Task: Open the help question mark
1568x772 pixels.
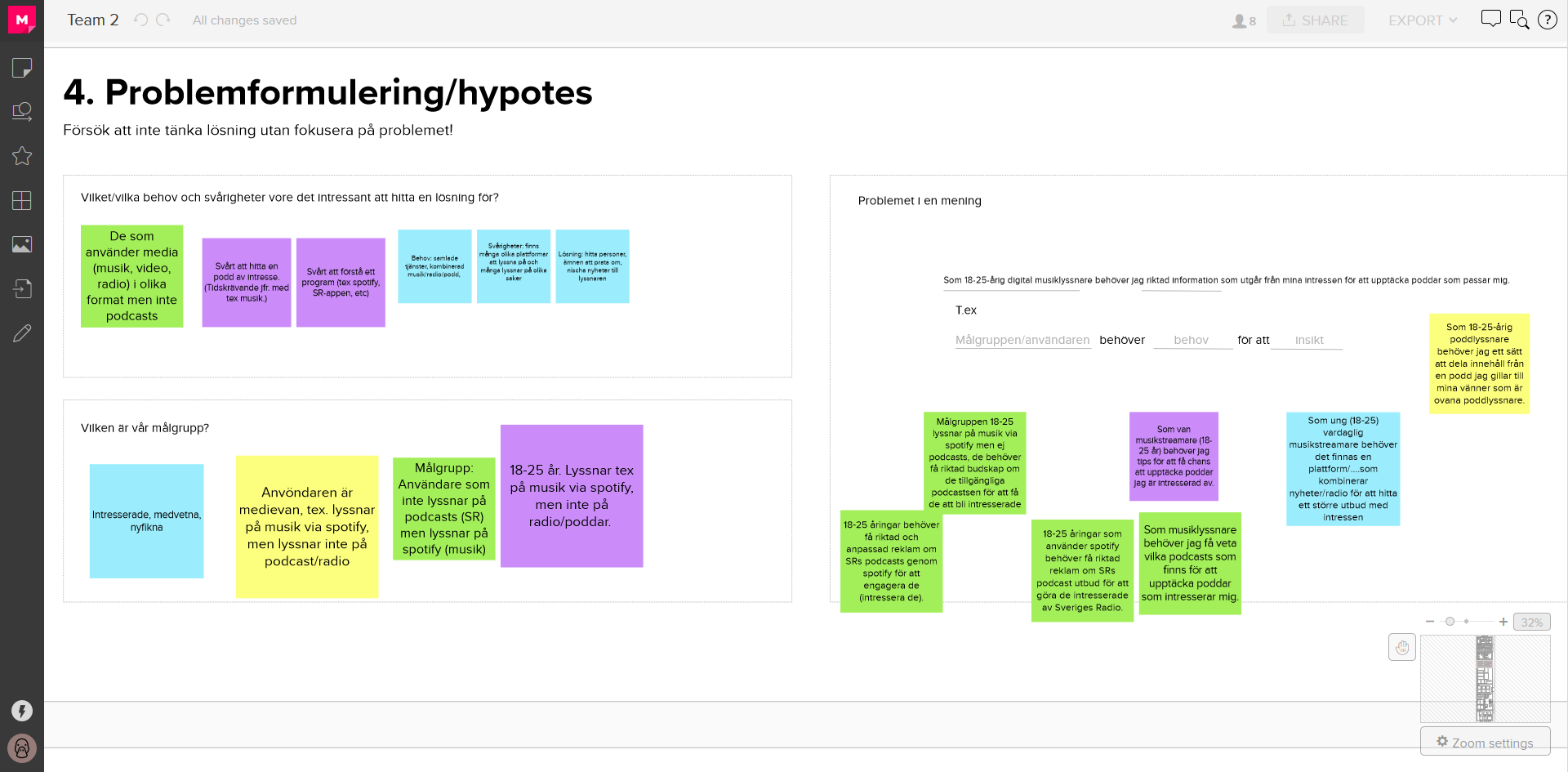Action: [x=1547, y=20]
